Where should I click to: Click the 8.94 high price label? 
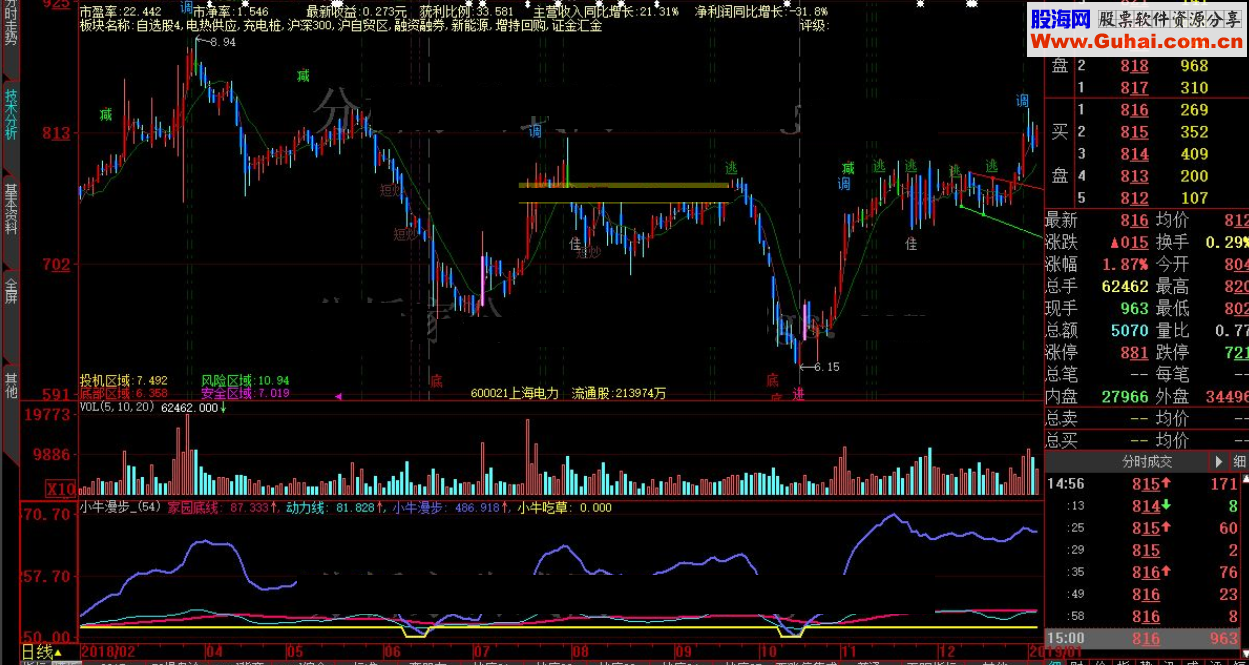coord(223,43)
